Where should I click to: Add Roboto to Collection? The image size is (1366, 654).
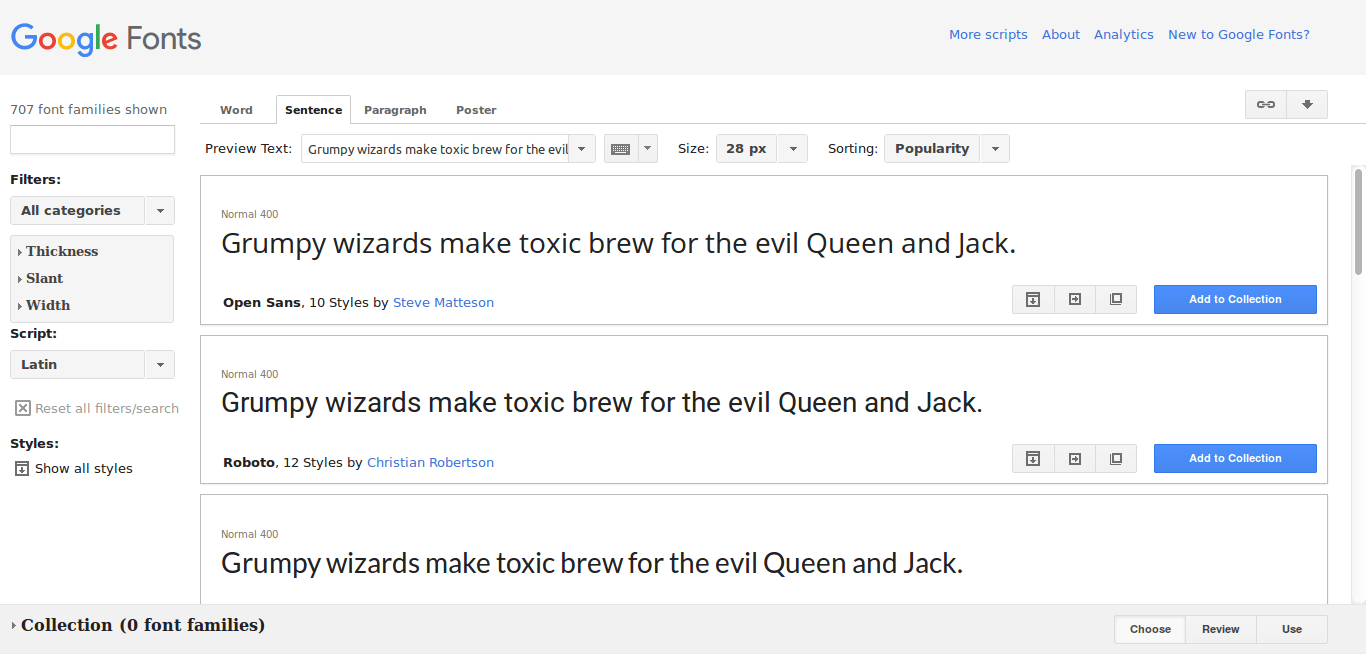1235,458
